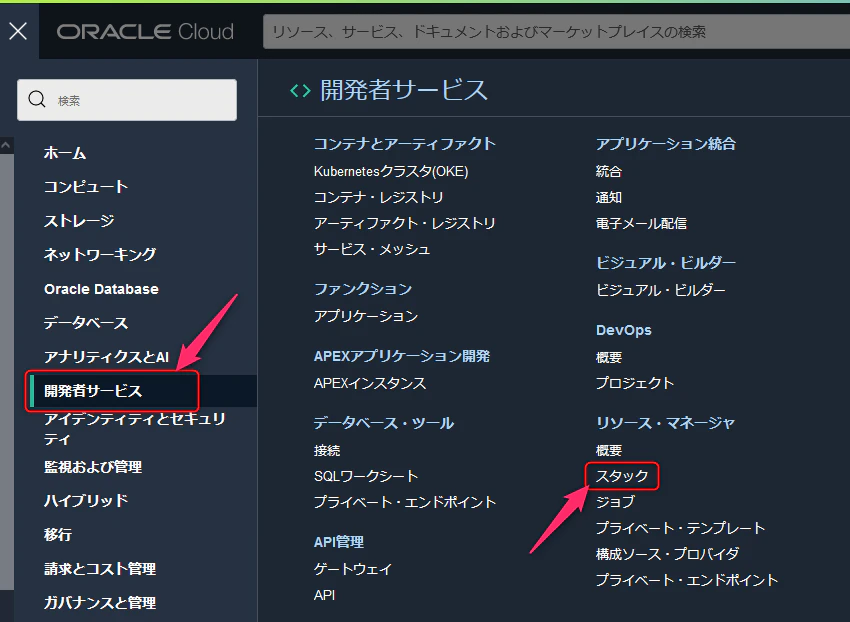Open アーティファクト・レジストリ link
Viewport: 850px width, 622px height.
pyautogui.click(x=405, y=223)
